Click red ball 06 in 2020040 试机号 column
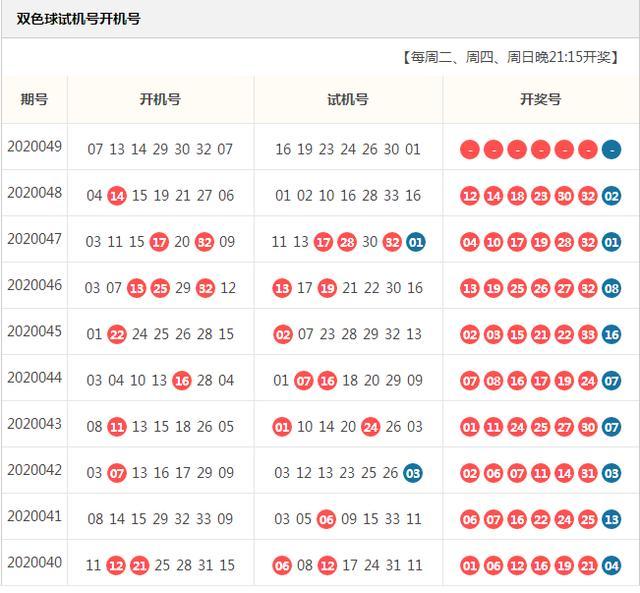640x593 pixels. coord(282,566)
